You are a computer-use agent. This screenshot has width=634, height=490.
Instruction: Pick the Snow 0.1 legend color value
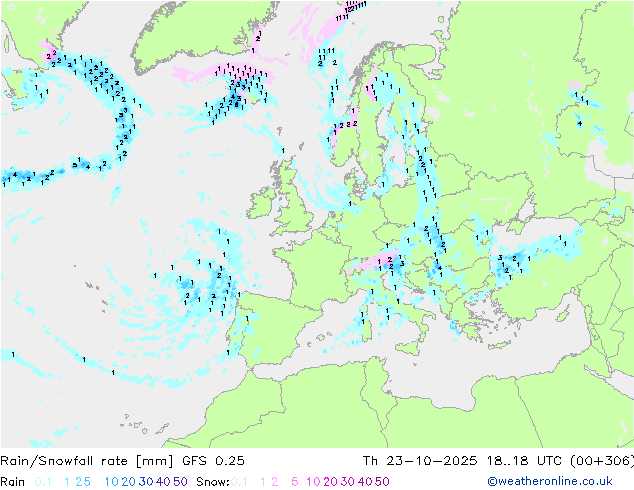[239, 482]
